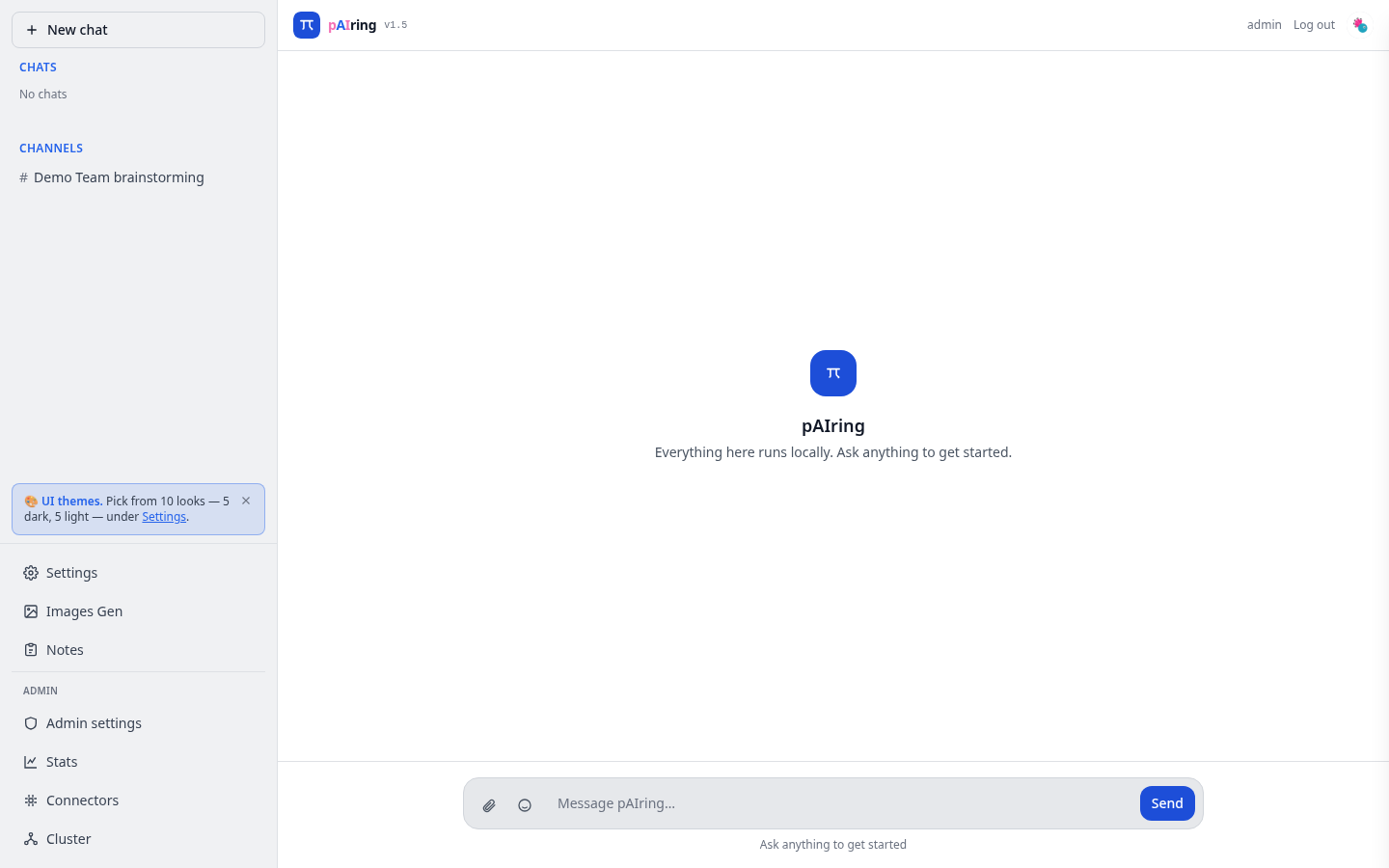Open the Demo Team brainstorming channel

(x=138, y=177)
